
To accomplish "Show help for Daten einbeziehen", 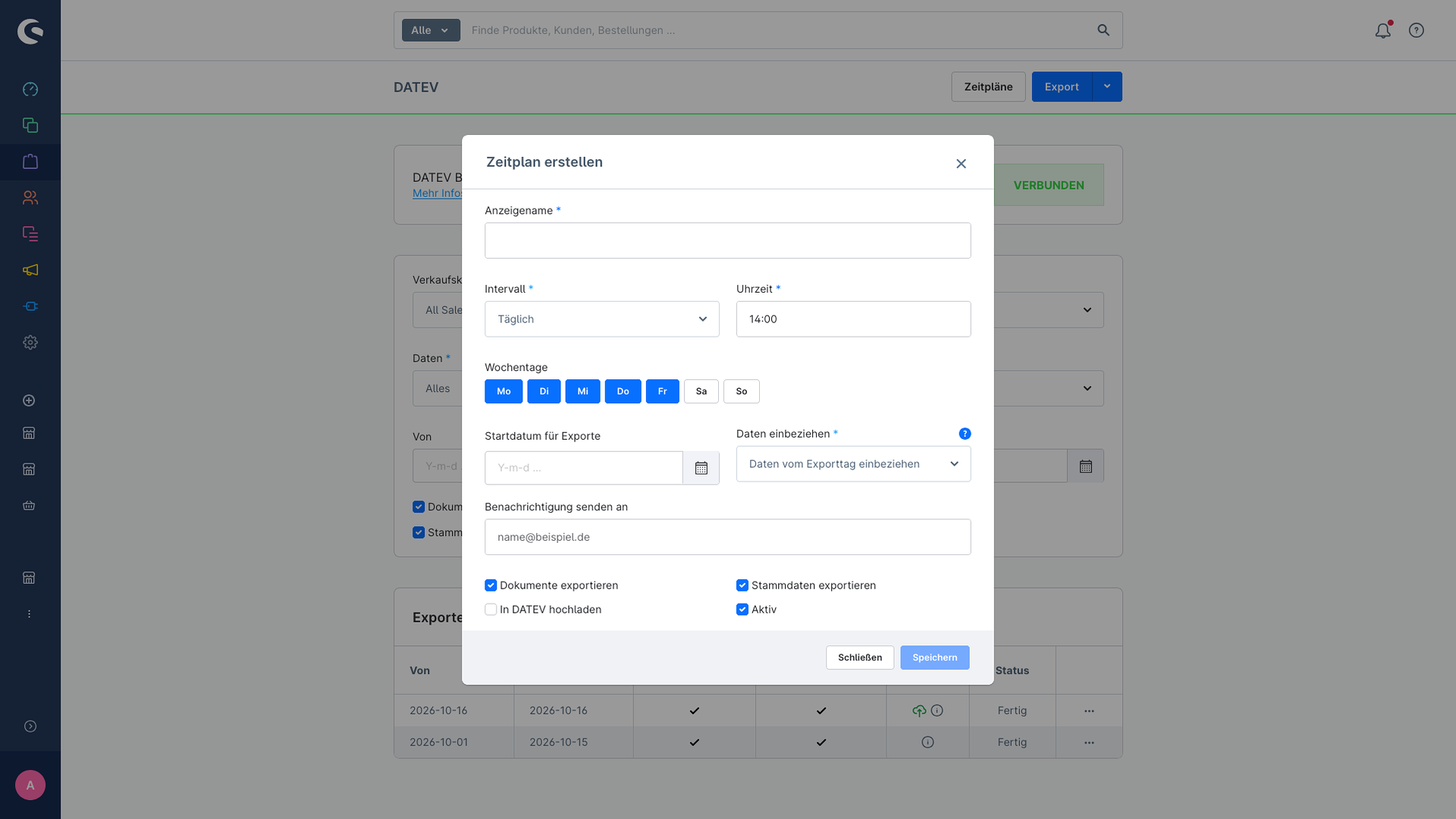I will (x=965, y=434).
